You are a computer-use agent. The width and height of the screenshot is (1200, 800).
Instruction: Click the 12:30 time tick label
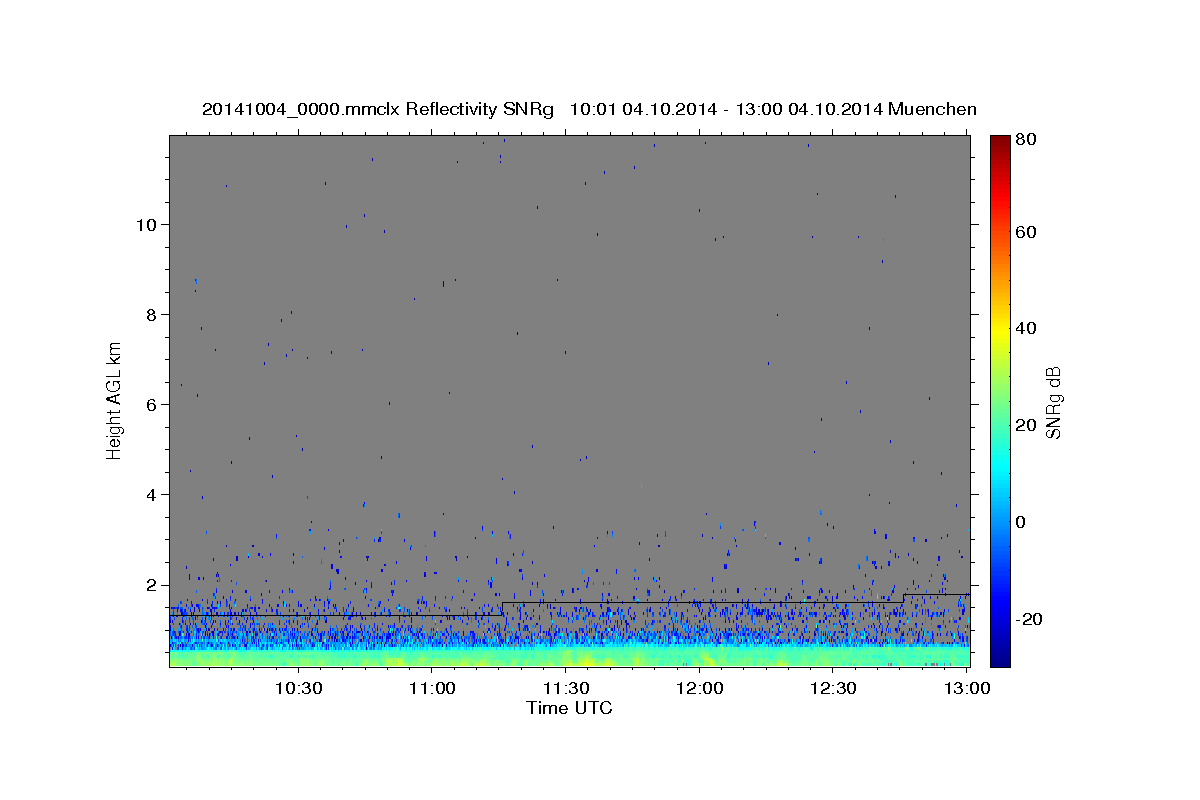point(833,688)
